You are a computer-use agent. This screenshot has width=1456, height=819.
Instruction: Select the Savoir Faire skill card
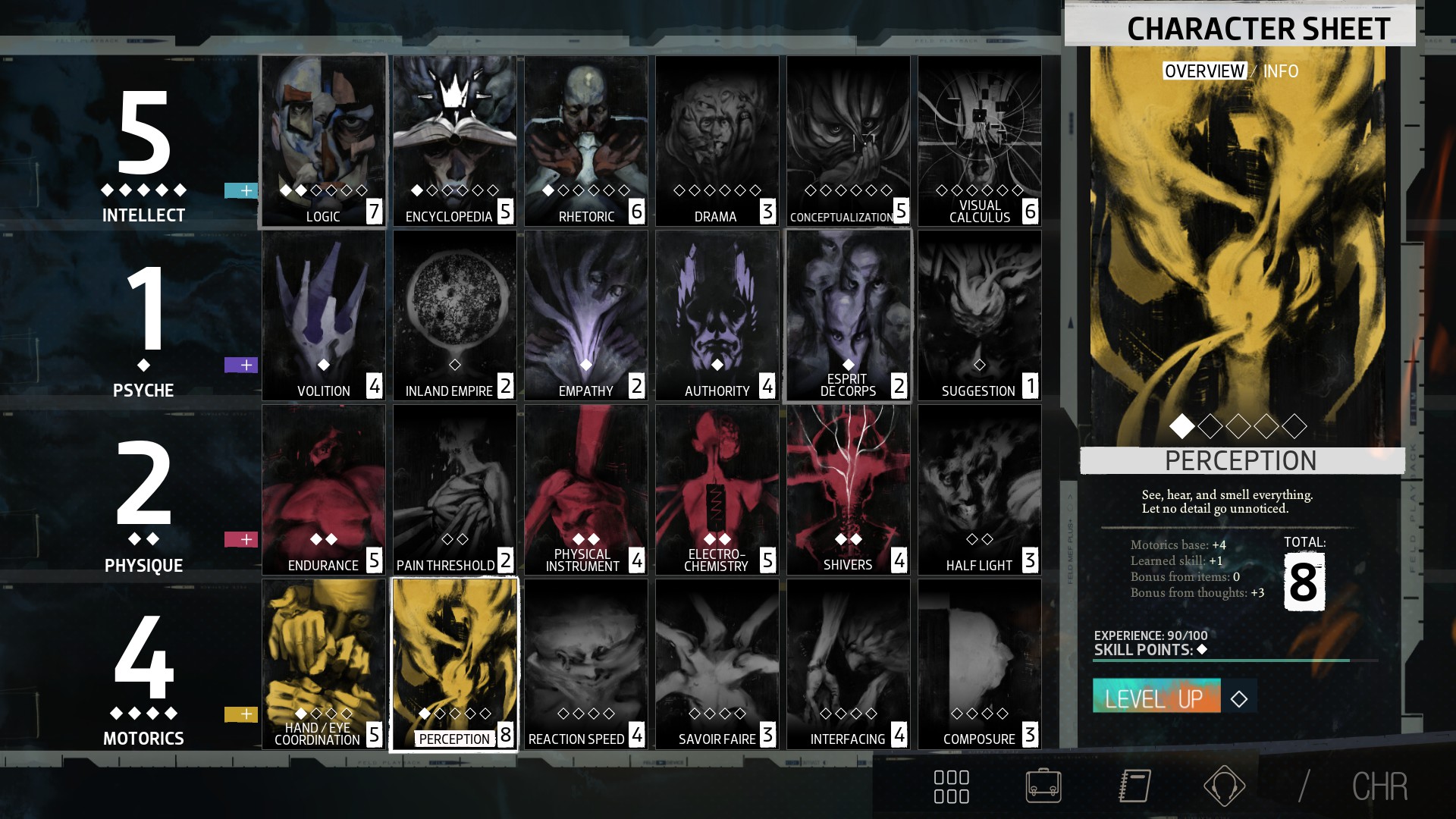tap(717, 664)
